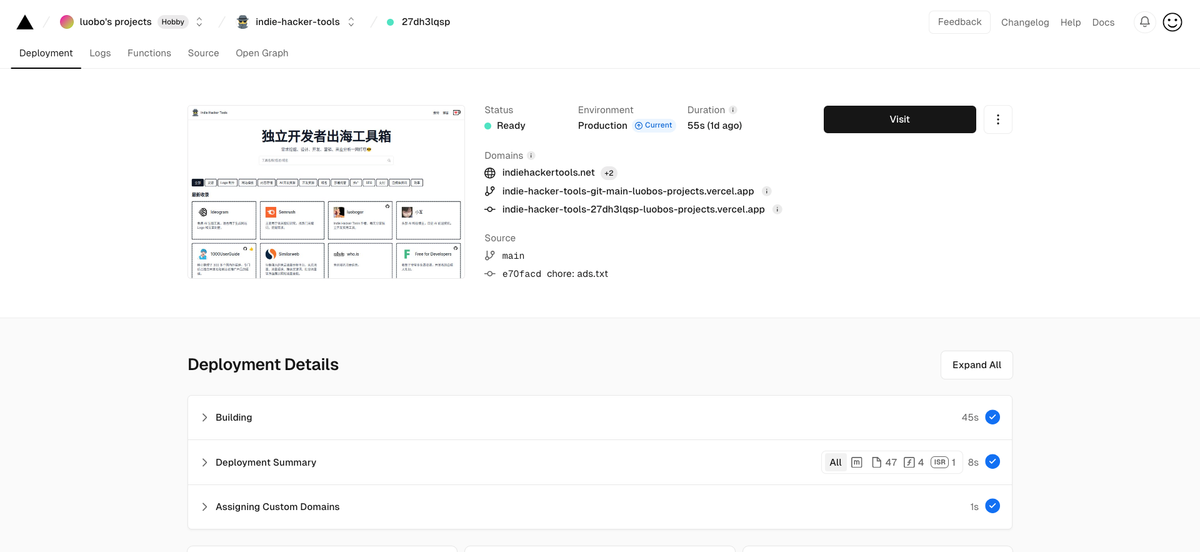Open commit e70facd chore: ads.txt
Viewport: 1200px width, 552px height.
click(x=555, y=274)
